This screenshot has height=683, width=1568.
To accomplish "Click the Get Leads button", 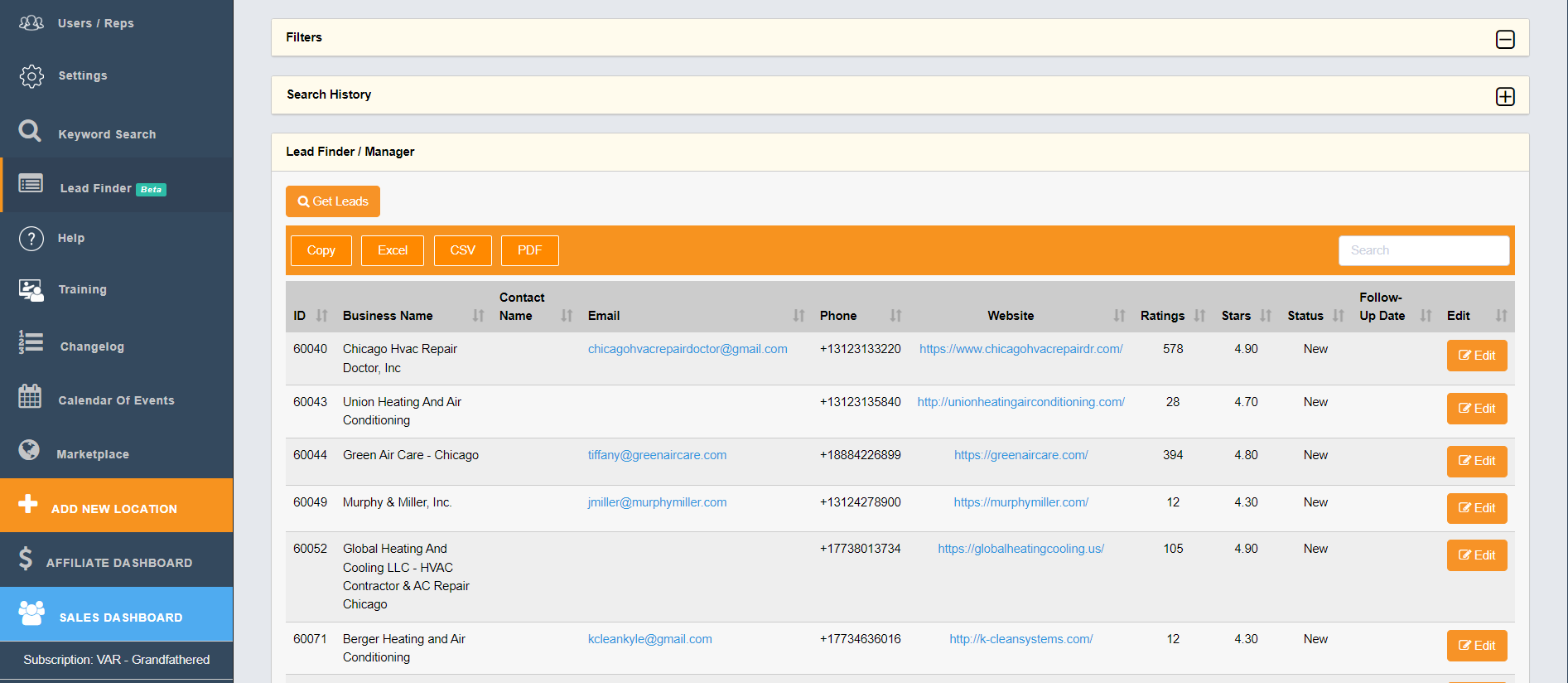I will 333,201.
